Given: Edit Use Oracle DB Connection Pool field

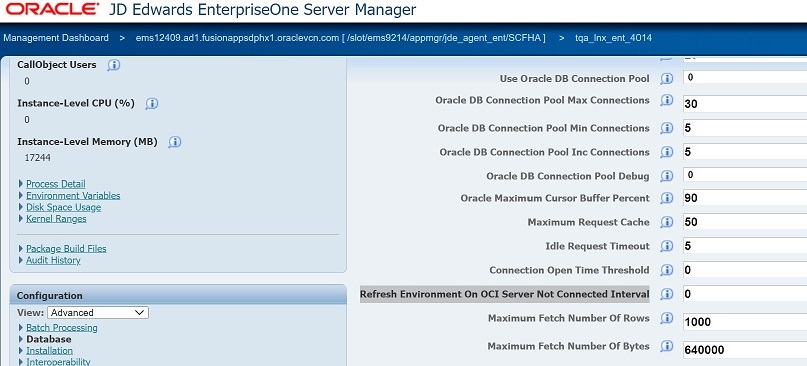Looking at the screenshot, I should [745, 77].
